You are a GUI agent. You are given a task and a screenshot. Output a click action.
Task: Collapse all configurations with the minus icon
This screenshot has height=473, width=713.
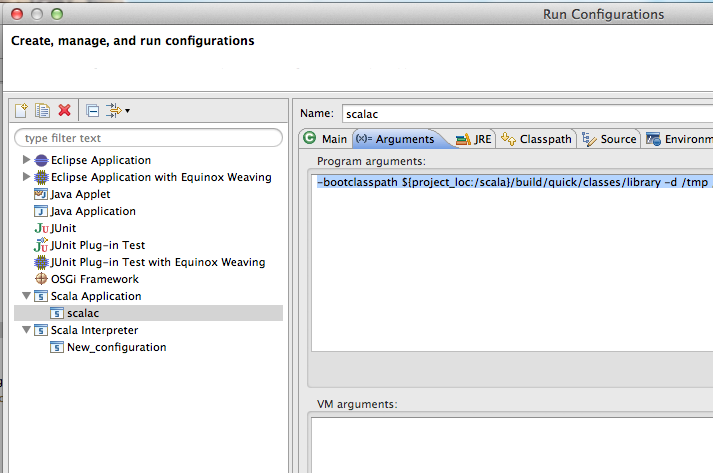click(92, 111)
